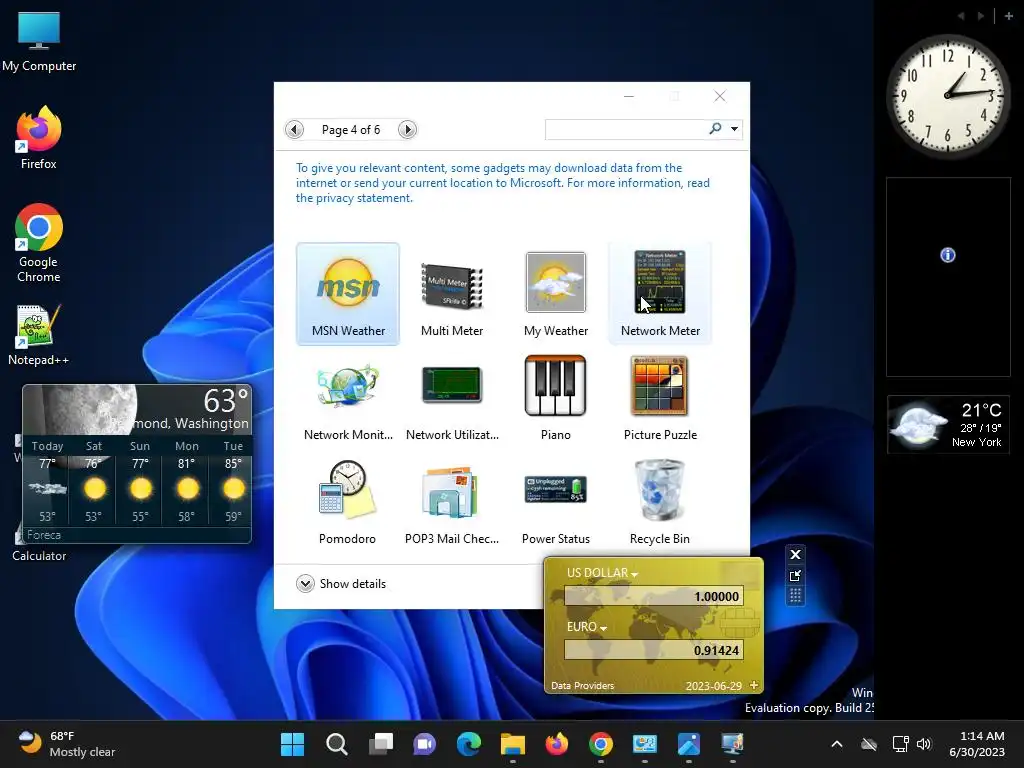Screen dimensions: 1024x768
Task: Go to next gadget page
Action: pyautogui.click(x=408, y=129)
